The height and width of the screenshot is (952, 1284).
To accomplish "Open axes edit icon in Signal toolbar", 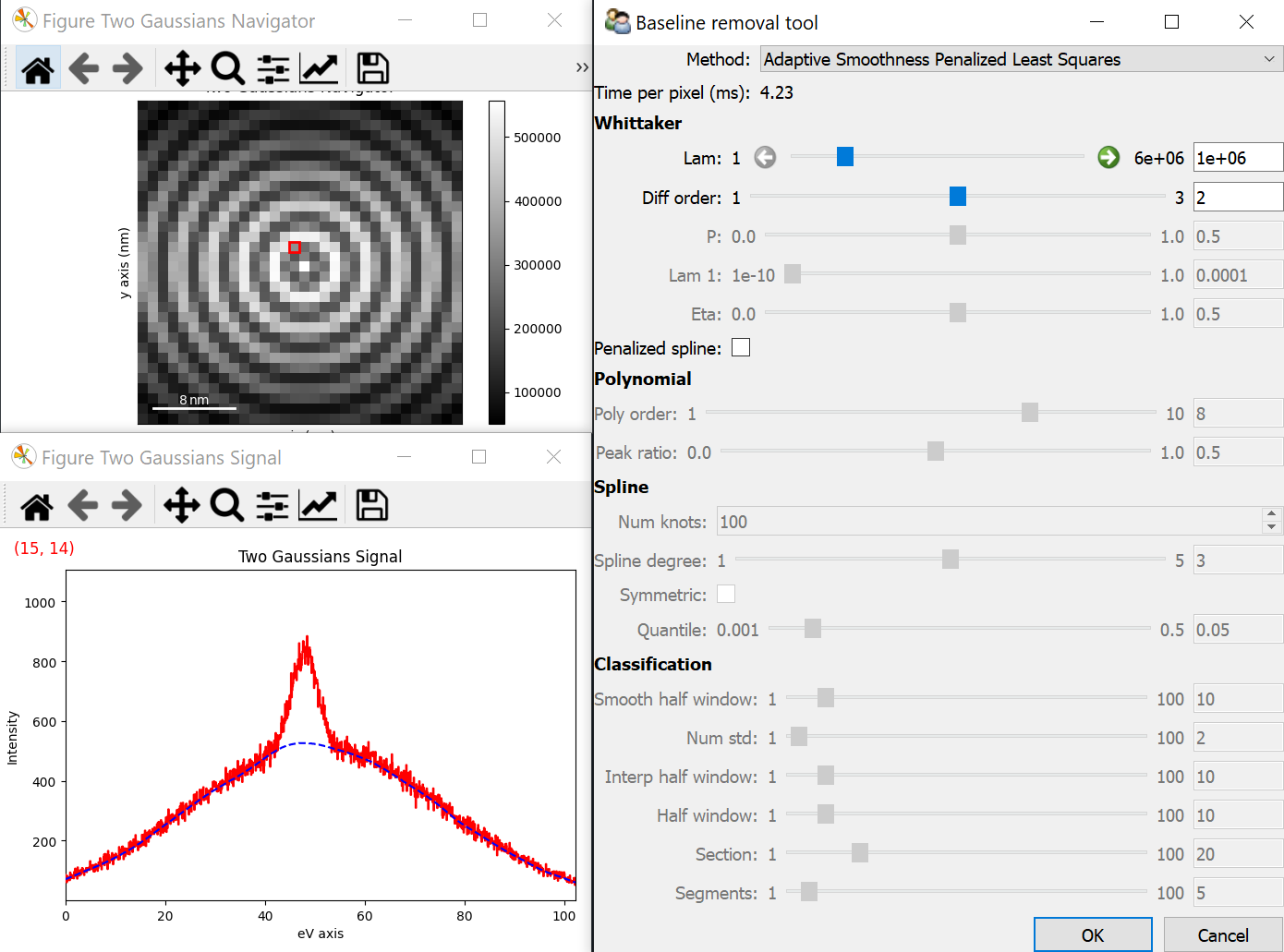I will 318,506.
